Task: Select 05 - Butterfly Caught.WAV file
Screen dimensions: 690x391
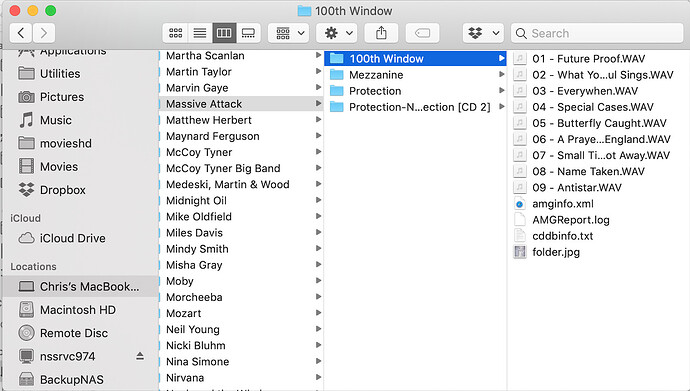Action: point(598,123)
